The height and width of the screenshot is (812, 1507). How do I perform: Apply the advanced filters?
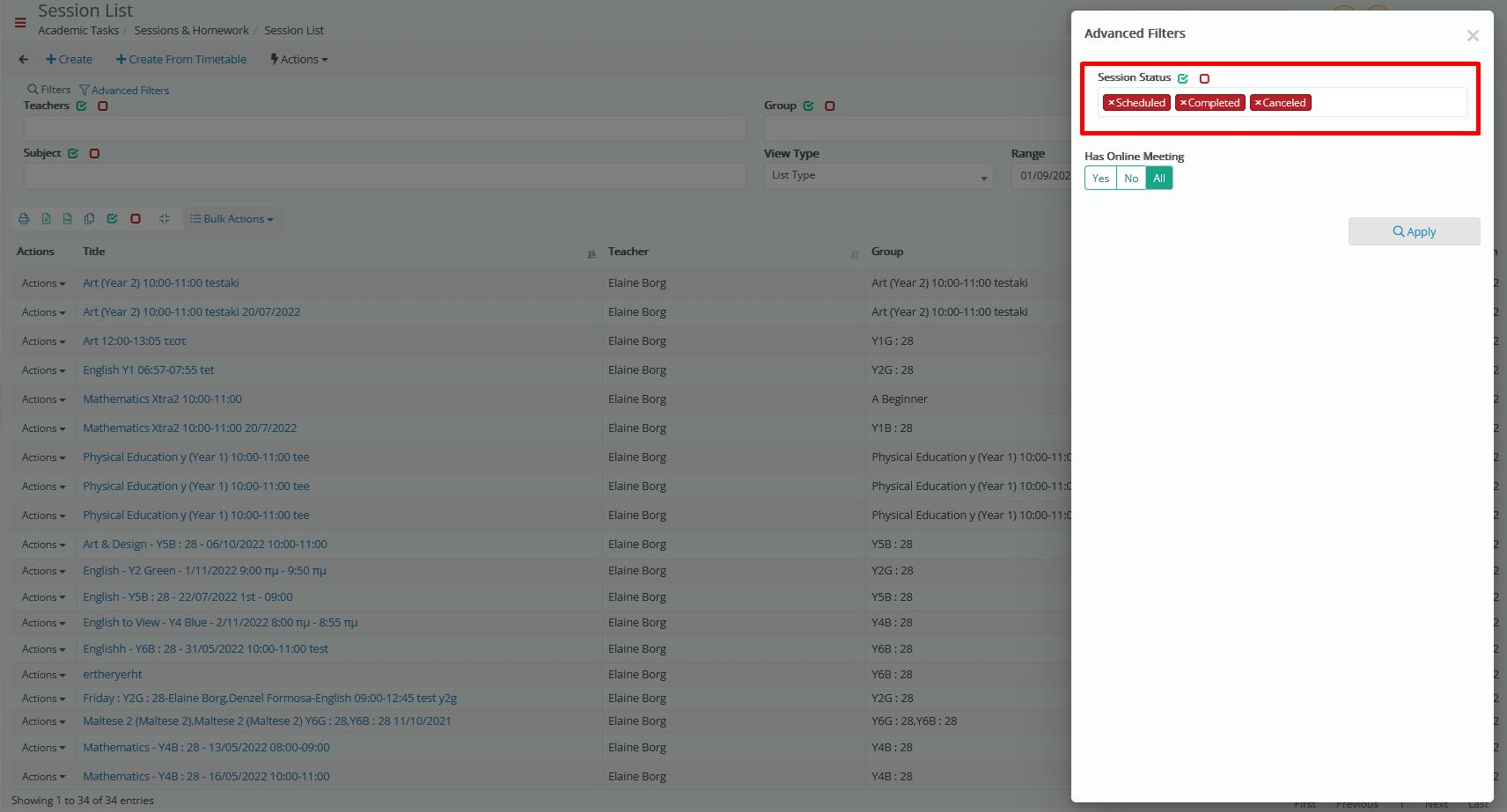point(1414,231)
